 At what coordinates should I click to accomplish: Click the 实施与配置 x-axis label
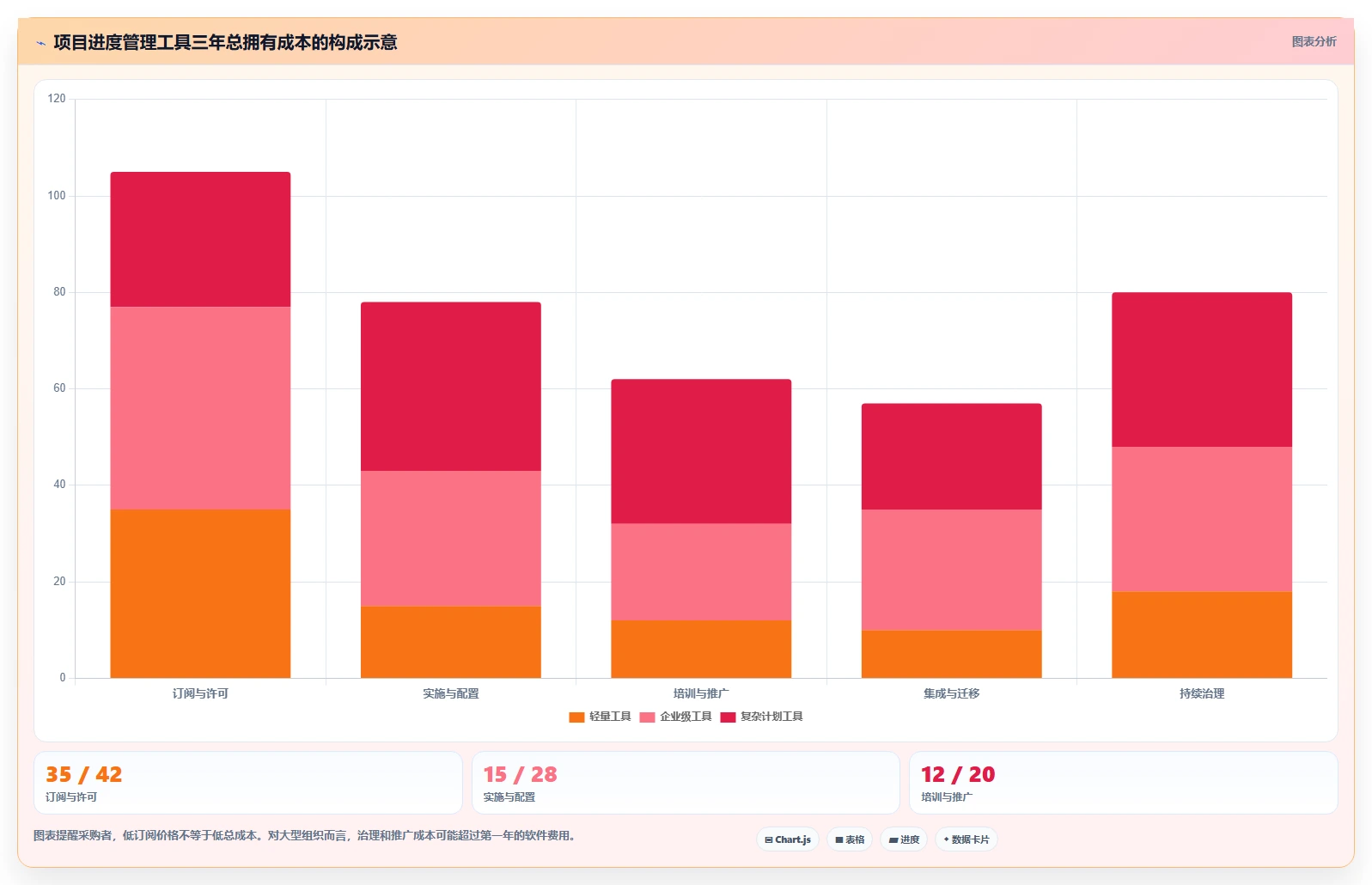pyautogui.click(x=451, y=693)
